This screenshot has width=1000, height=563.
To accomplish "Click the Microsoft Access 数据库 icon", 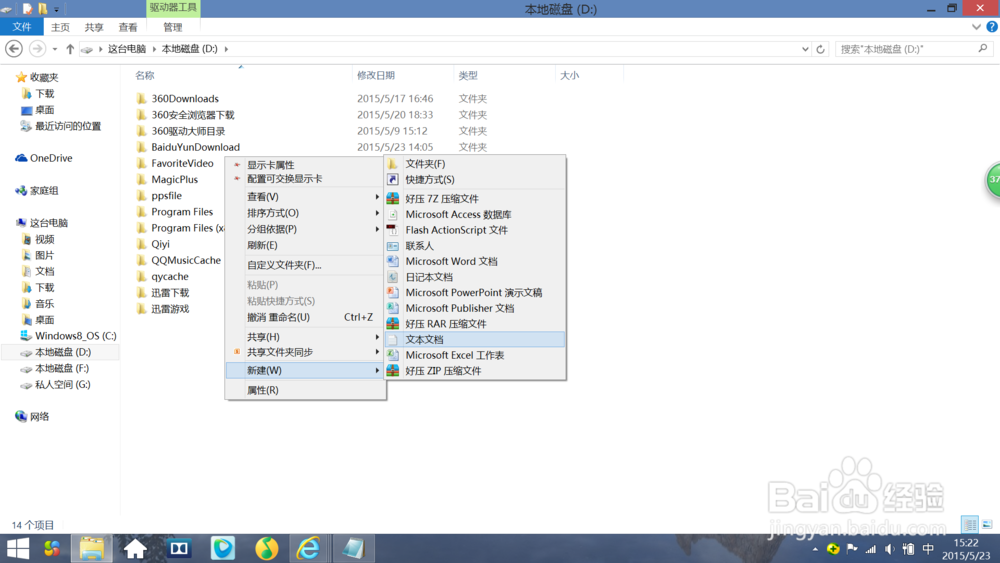I will coord(393,214).
